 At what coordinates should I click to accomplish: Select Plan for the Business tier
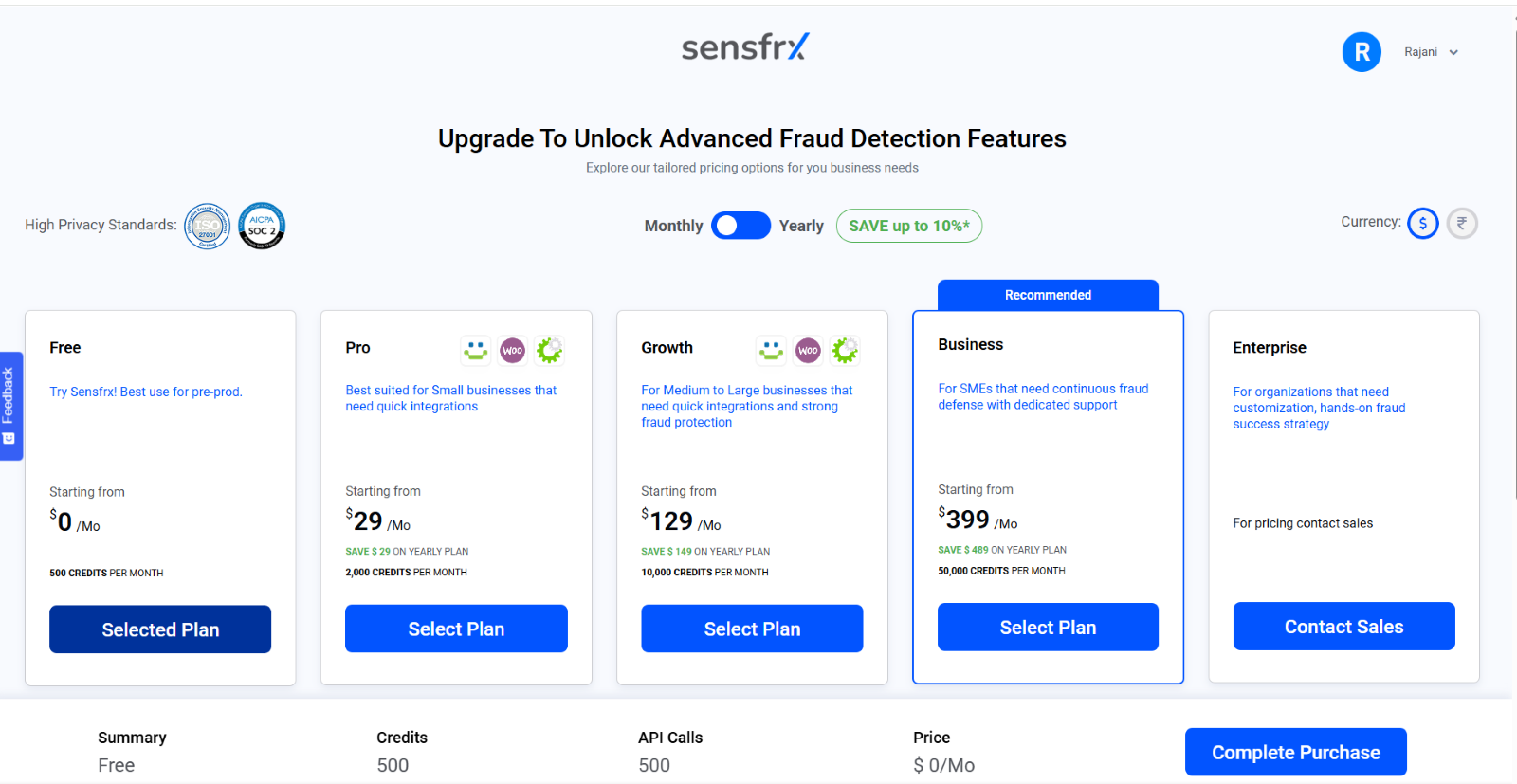[x=1048, y=627]
